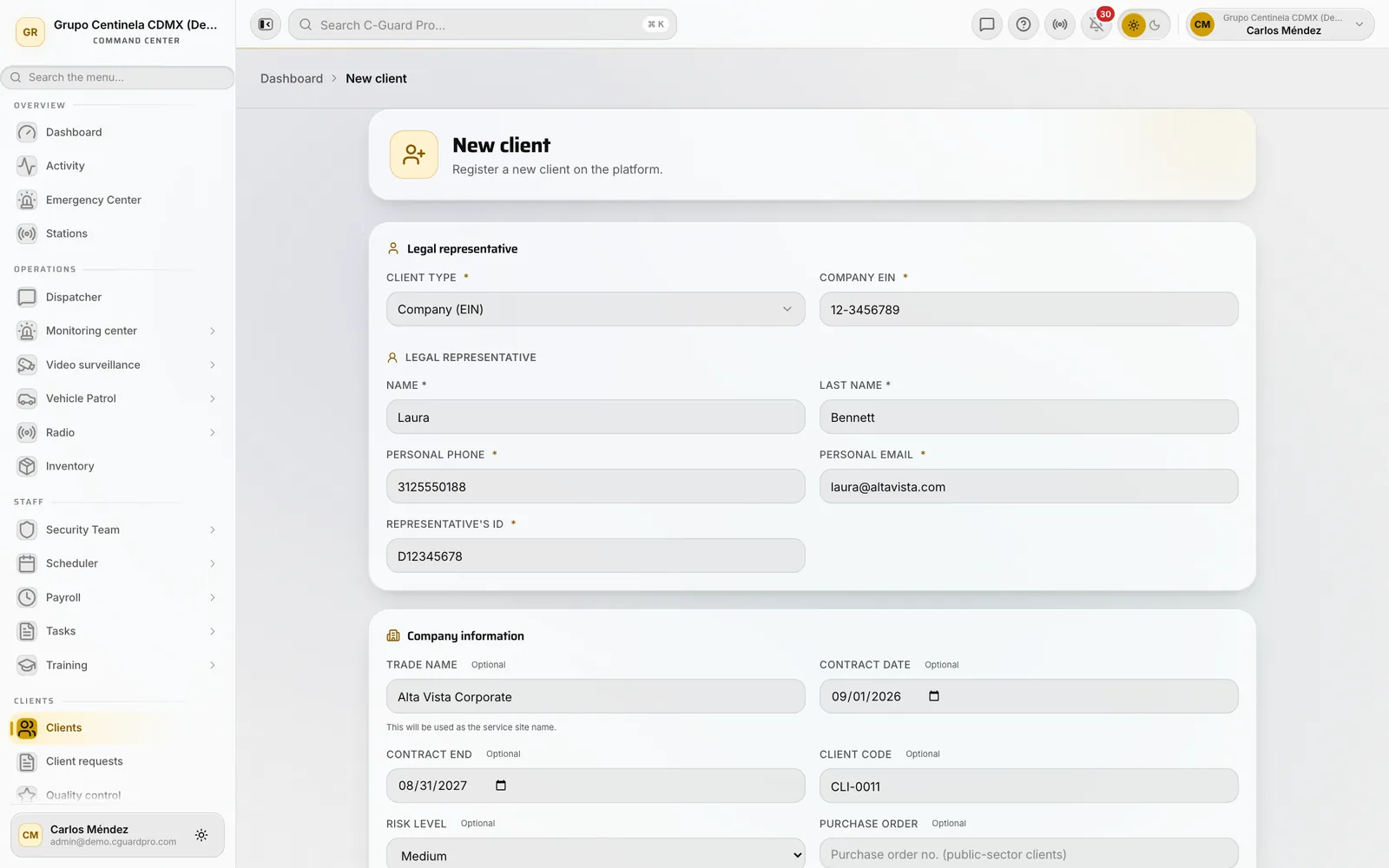Click the Video surveillance camera icon

[x=27, y=365]
